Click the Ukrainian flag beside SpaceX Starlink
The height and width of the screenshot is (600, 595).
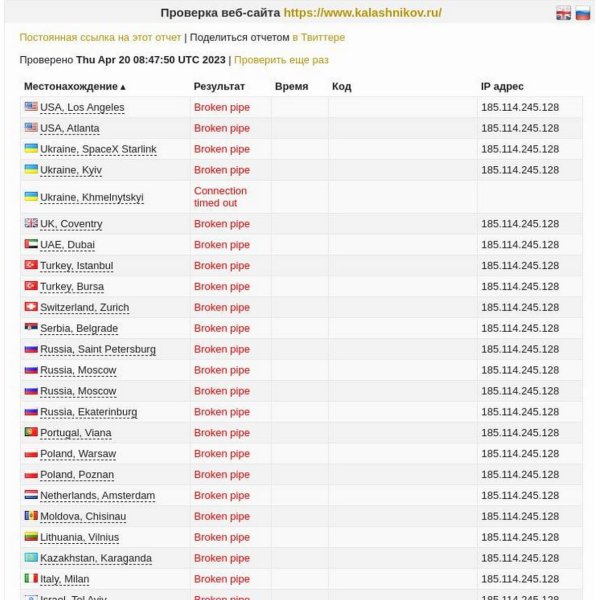[31, 148]
